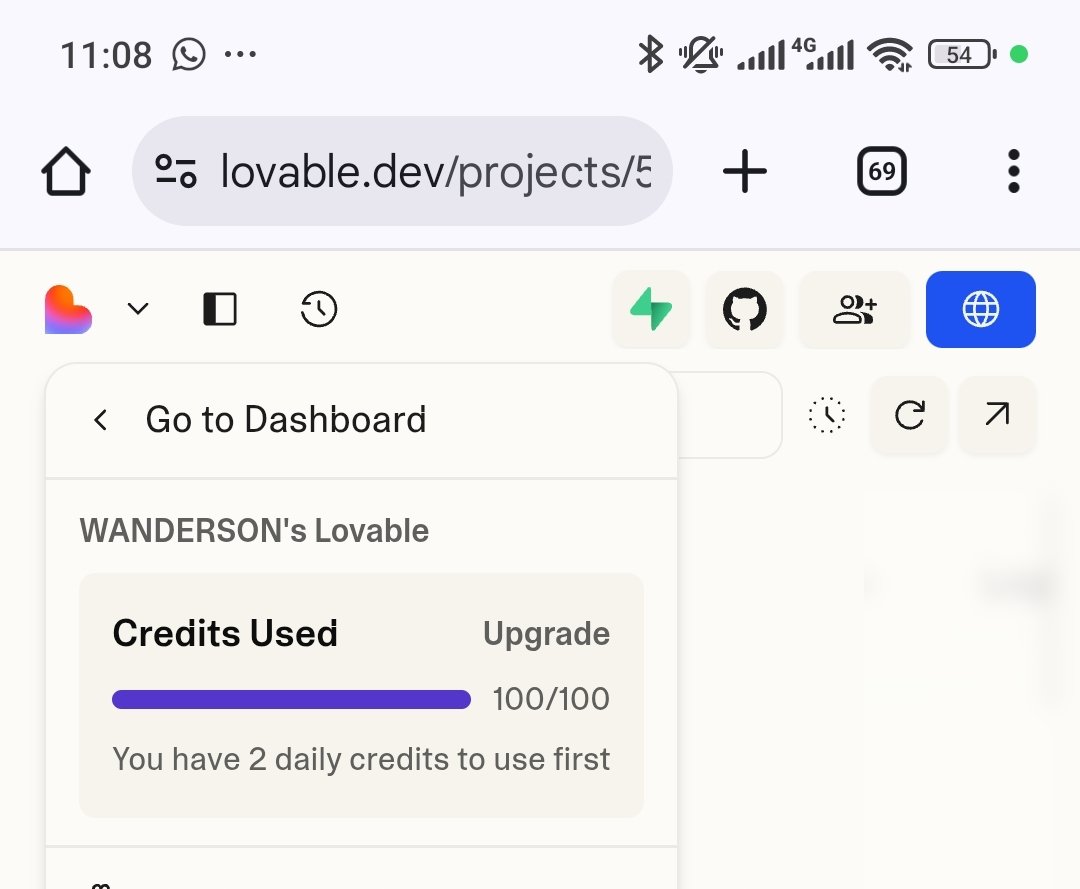1080x889 pixels.
Task: Tap the 4G signal strength icon
Action: [822, 54]
